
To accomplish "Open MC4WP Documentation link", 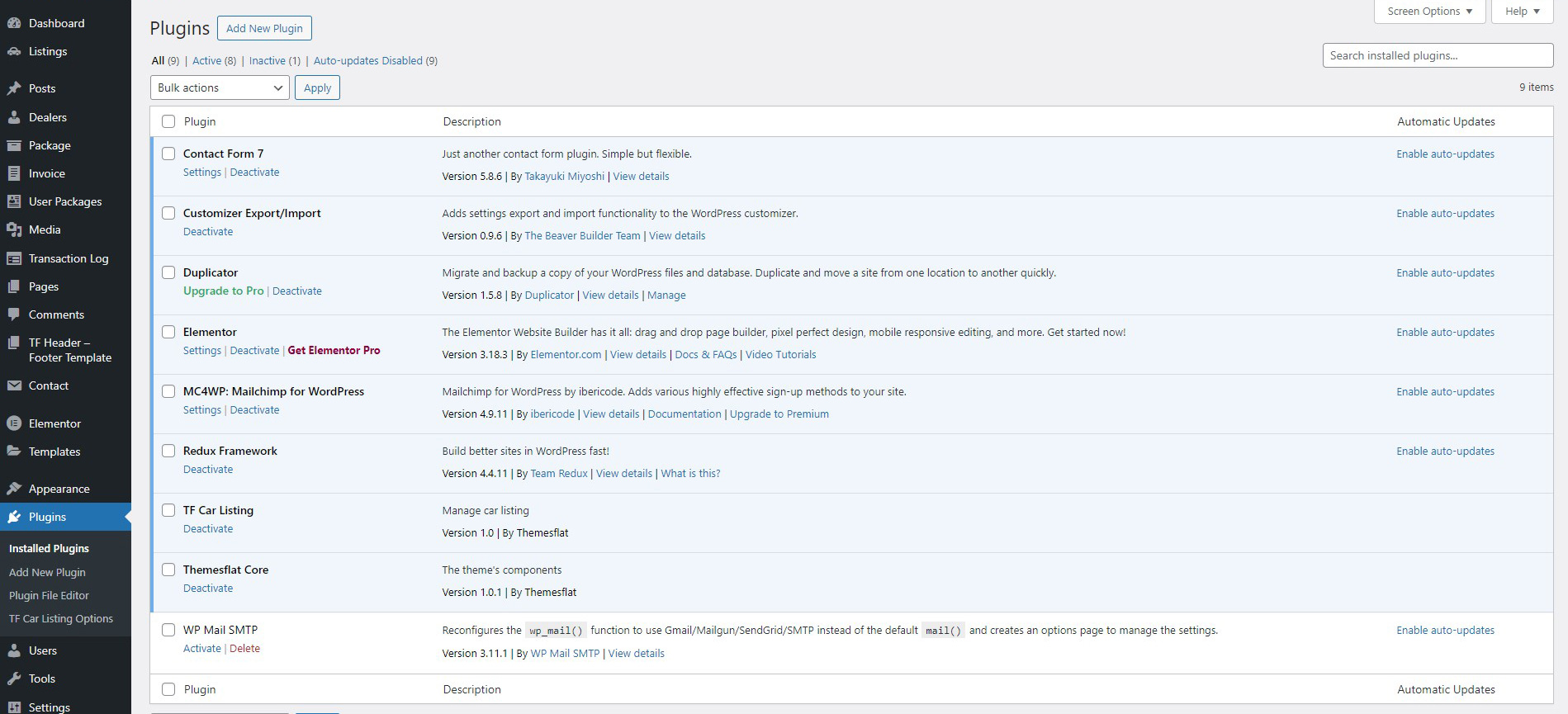I will point(685,414).
